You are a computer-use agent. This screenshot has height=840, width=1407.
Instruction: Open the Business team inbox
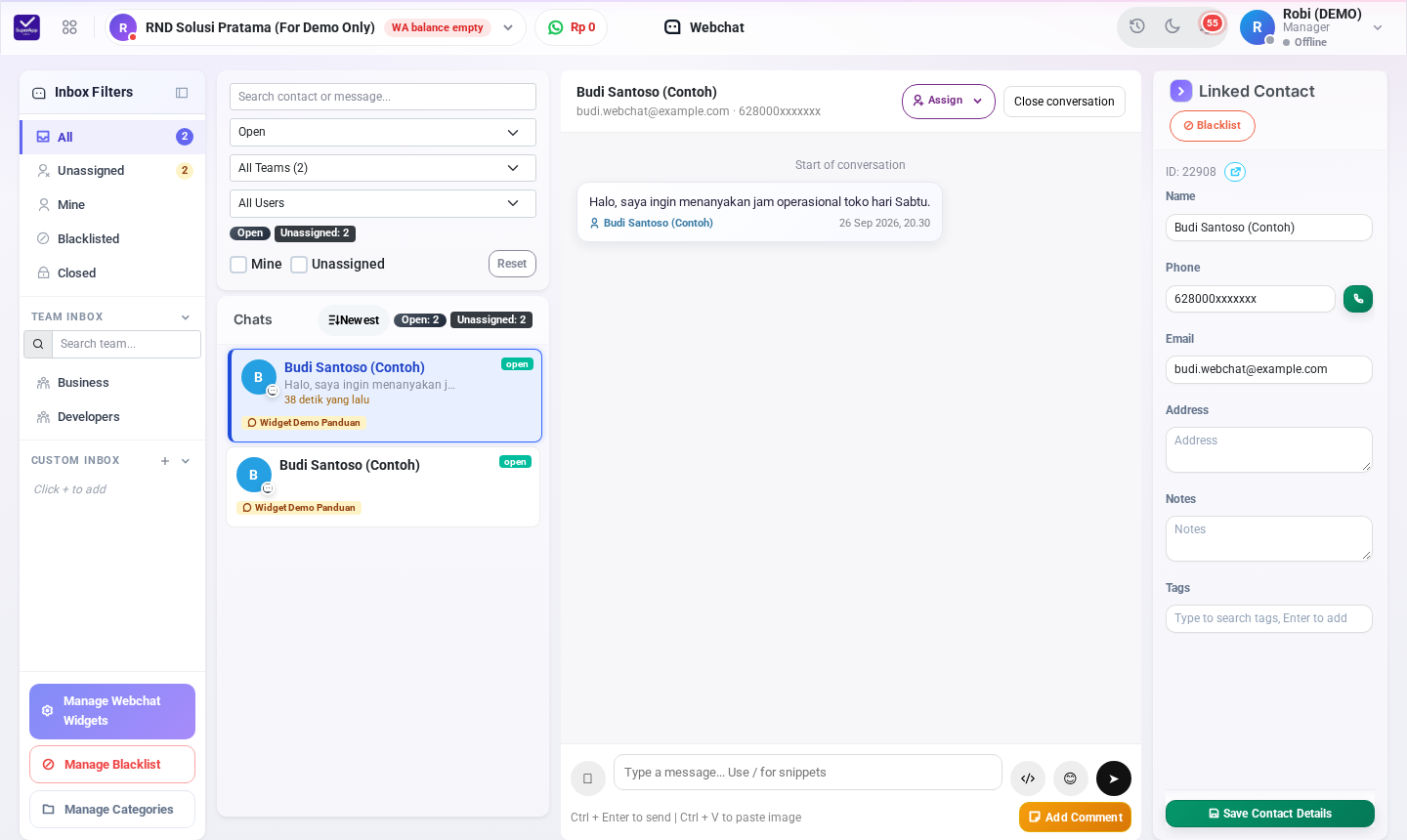pos(113,383)
